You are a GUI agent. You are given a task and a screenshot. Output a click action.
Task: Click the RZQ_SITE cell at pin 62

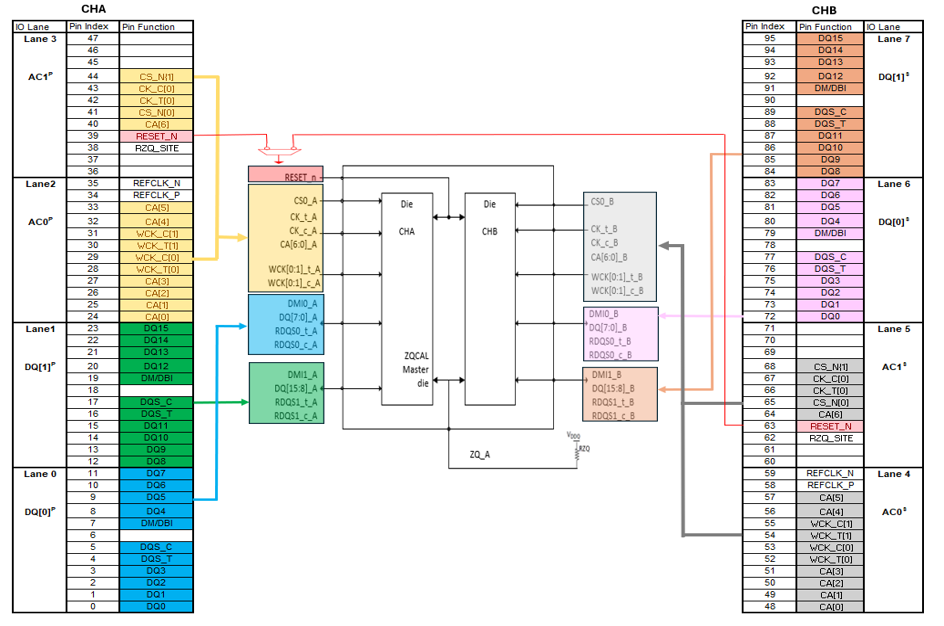830,438
